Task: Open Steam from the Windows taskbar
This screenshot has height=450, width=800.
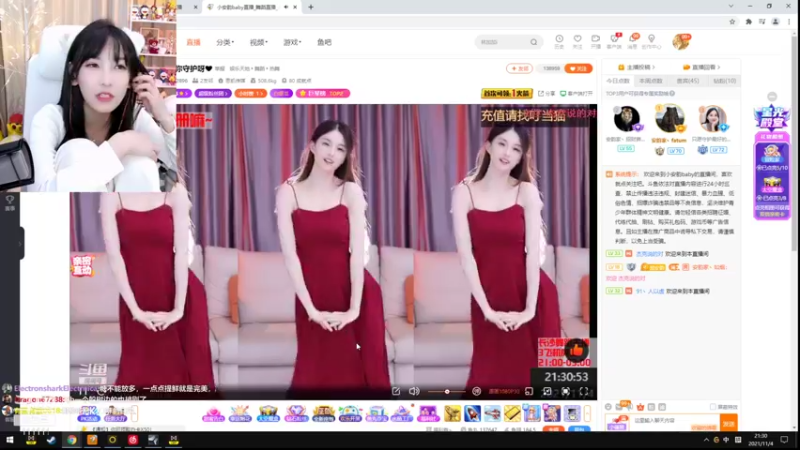Action: click(51, 440)
